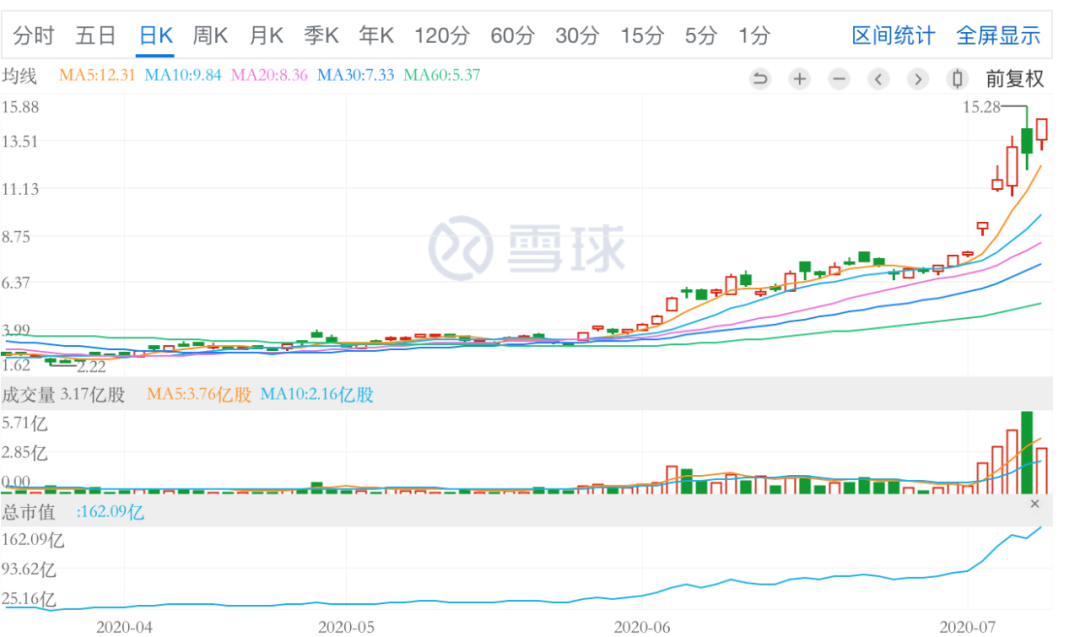Click the MA10:9.84 indicator label
This screenshot has height=637, width=1080.
[x=183, y=75]
